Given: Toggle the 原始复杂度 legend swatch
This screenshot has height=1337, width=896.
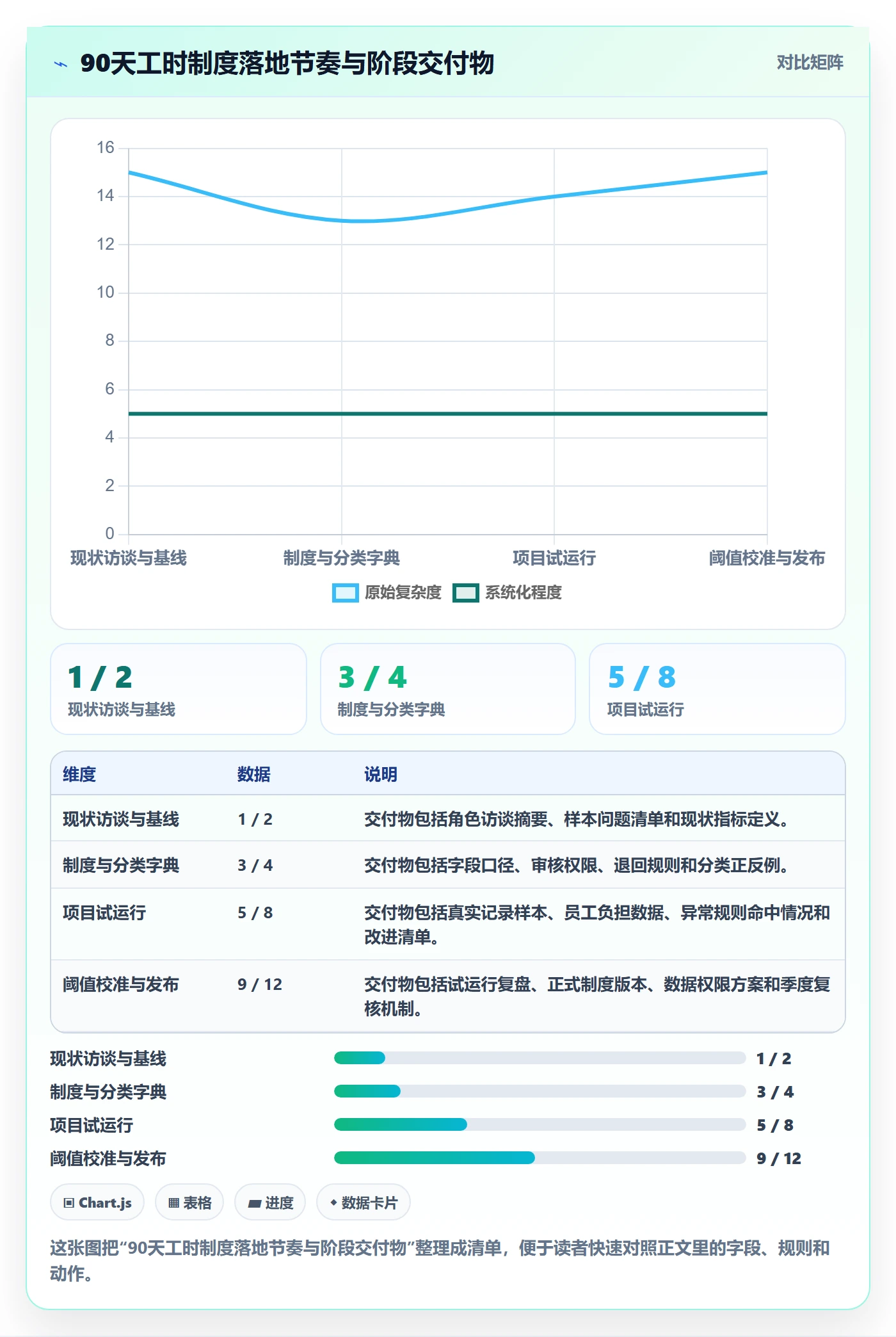Looking at the screenshot, I should coord(345,593).
